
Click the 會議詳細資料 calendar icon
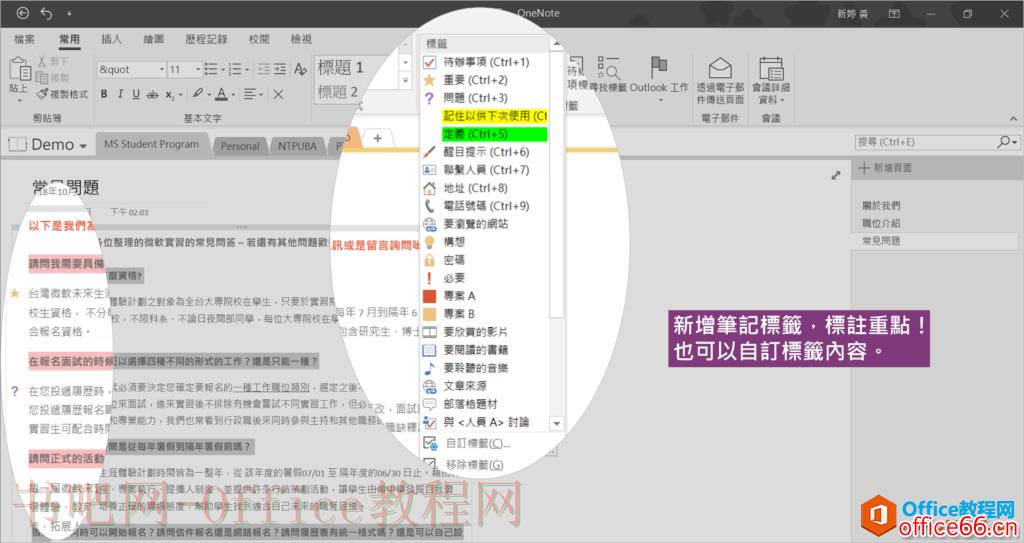click(771, 68)
